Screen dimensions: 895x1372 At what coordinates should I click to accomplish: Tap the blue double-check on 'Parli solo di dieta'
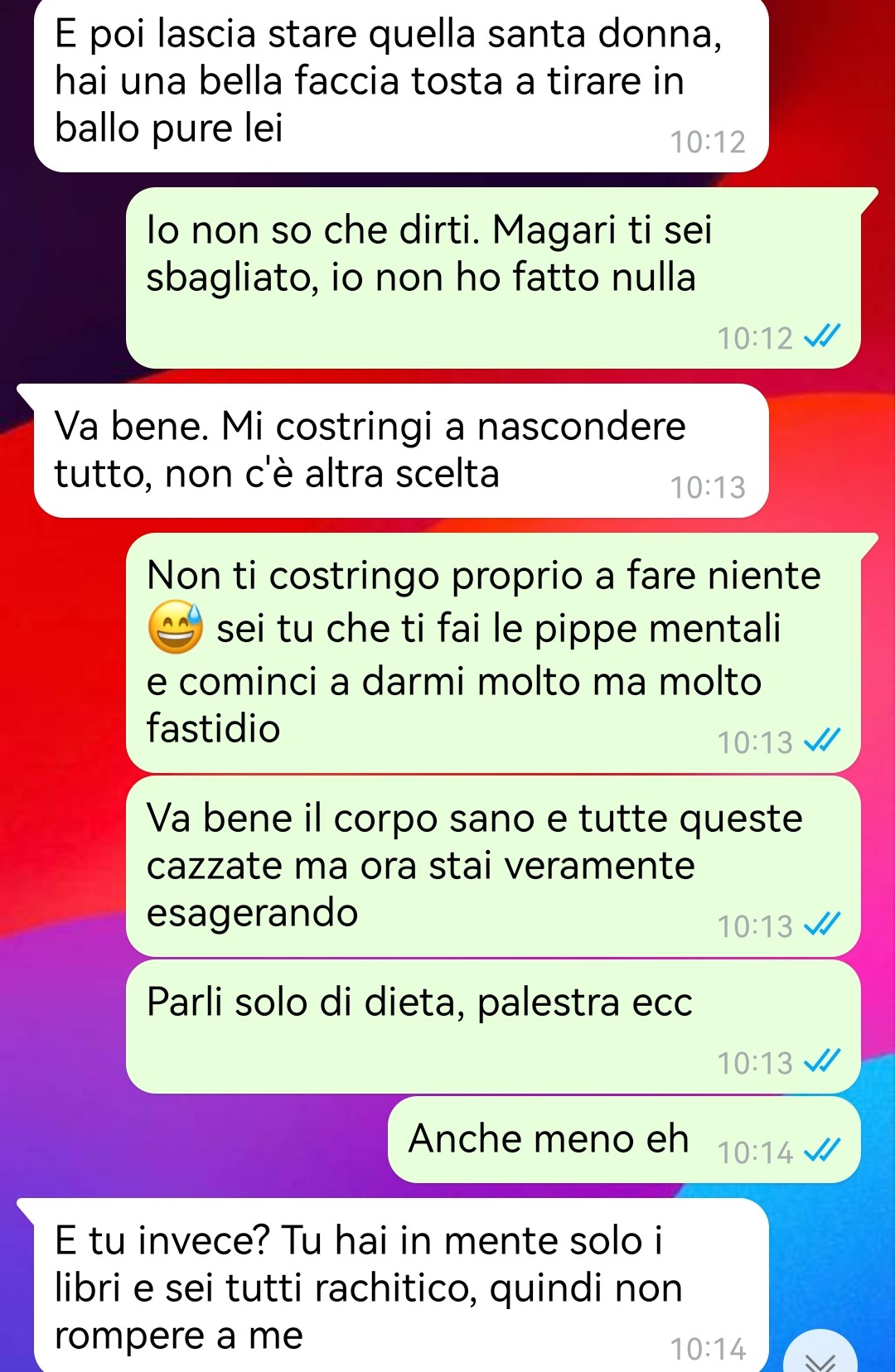(822, 1061)
